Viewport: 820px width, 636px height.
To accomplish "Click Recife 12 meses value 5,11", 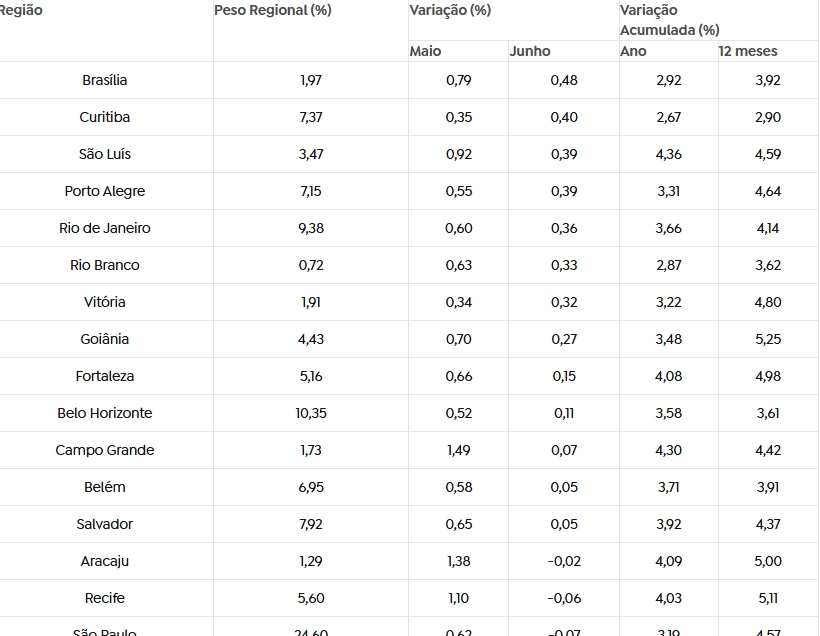I will click(x=768, y=598).
